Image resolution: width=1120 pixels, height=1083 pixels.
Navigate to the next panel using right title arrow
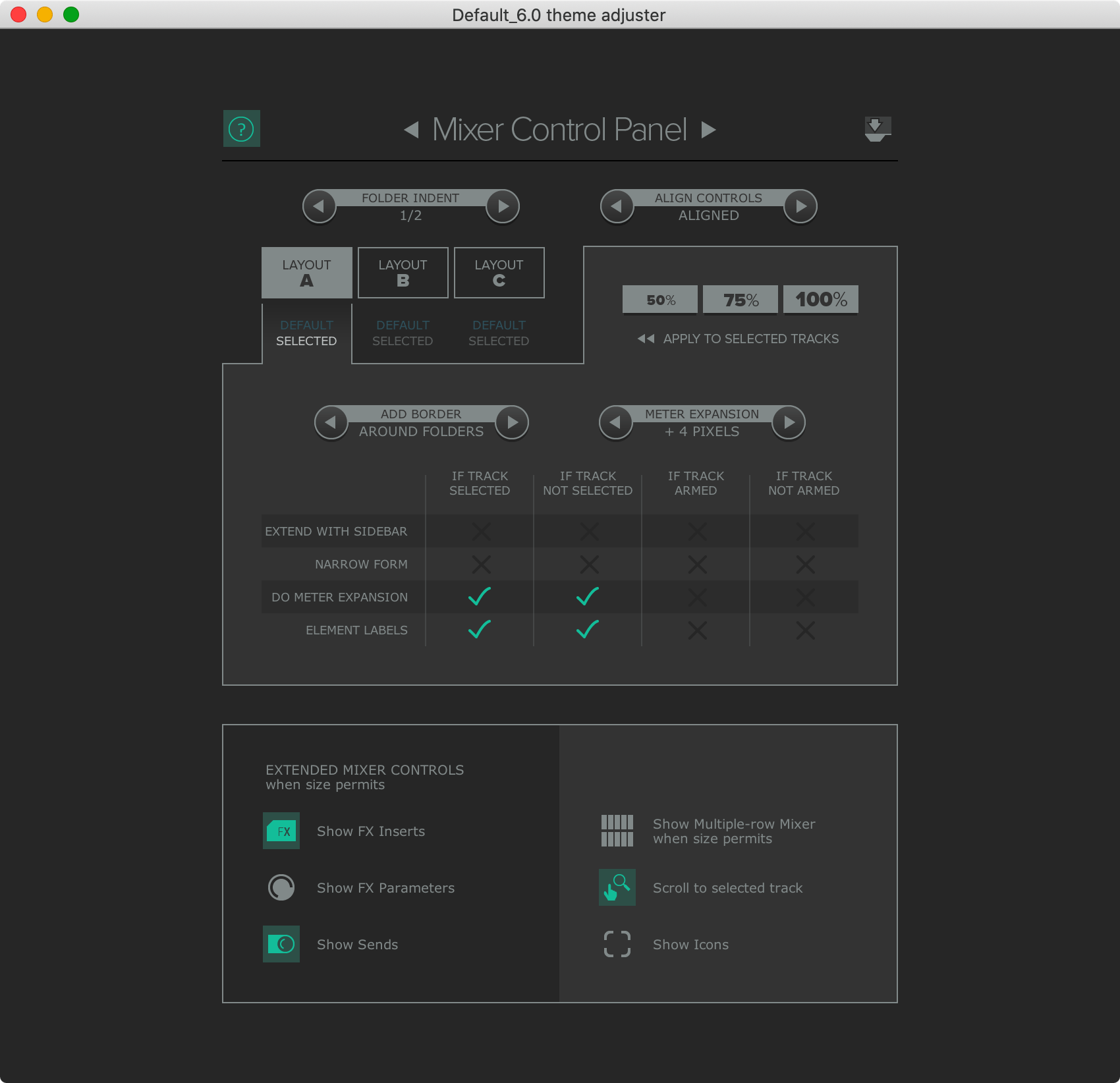709,129
